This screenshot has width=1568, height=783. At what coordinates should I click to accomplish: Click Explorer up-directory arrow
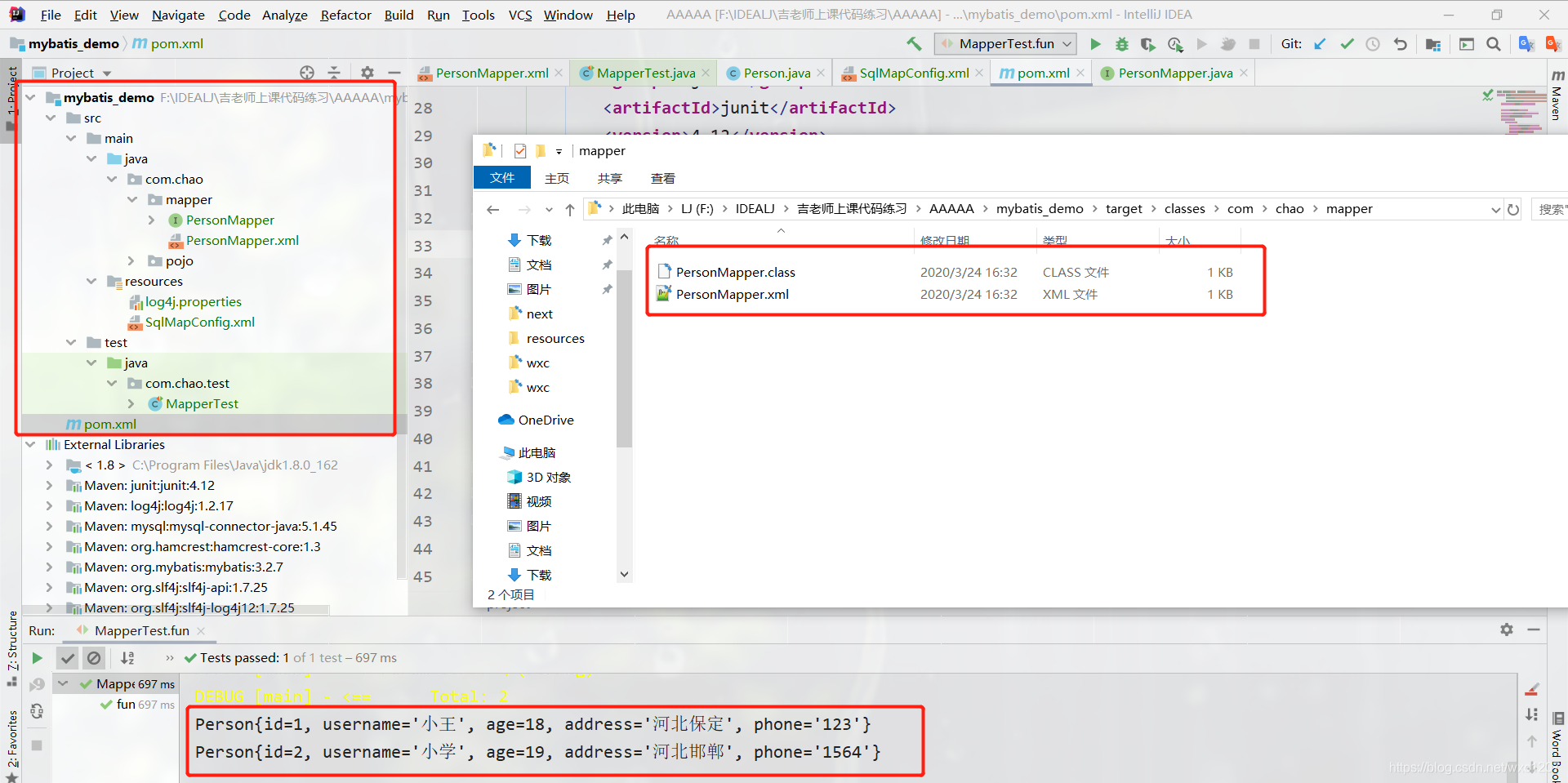click(x=570, y=210)
